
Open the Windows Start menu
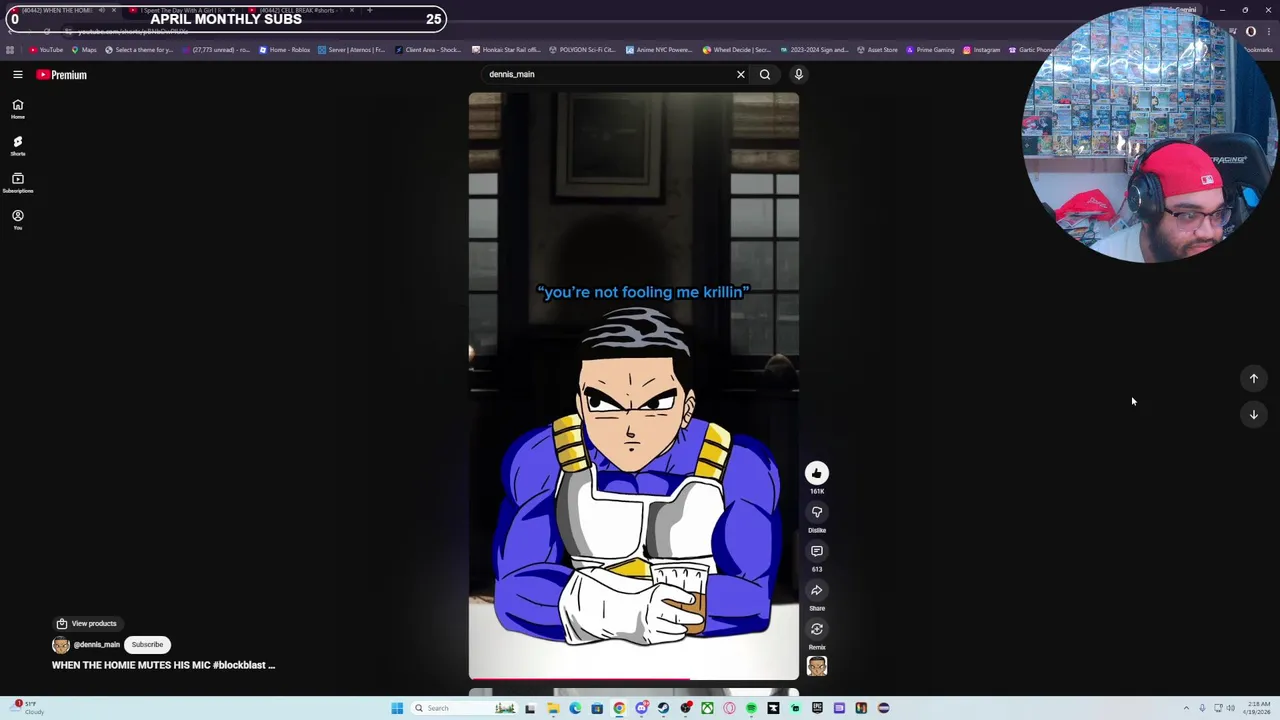click(397, 708)
